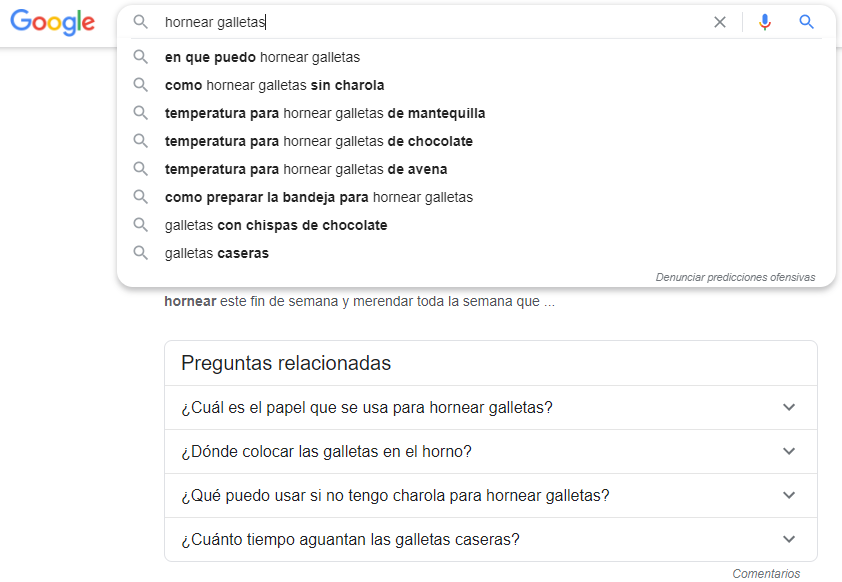Pick suggestion 'temperatura para hornear galletas de avena'

coord(306,169)
